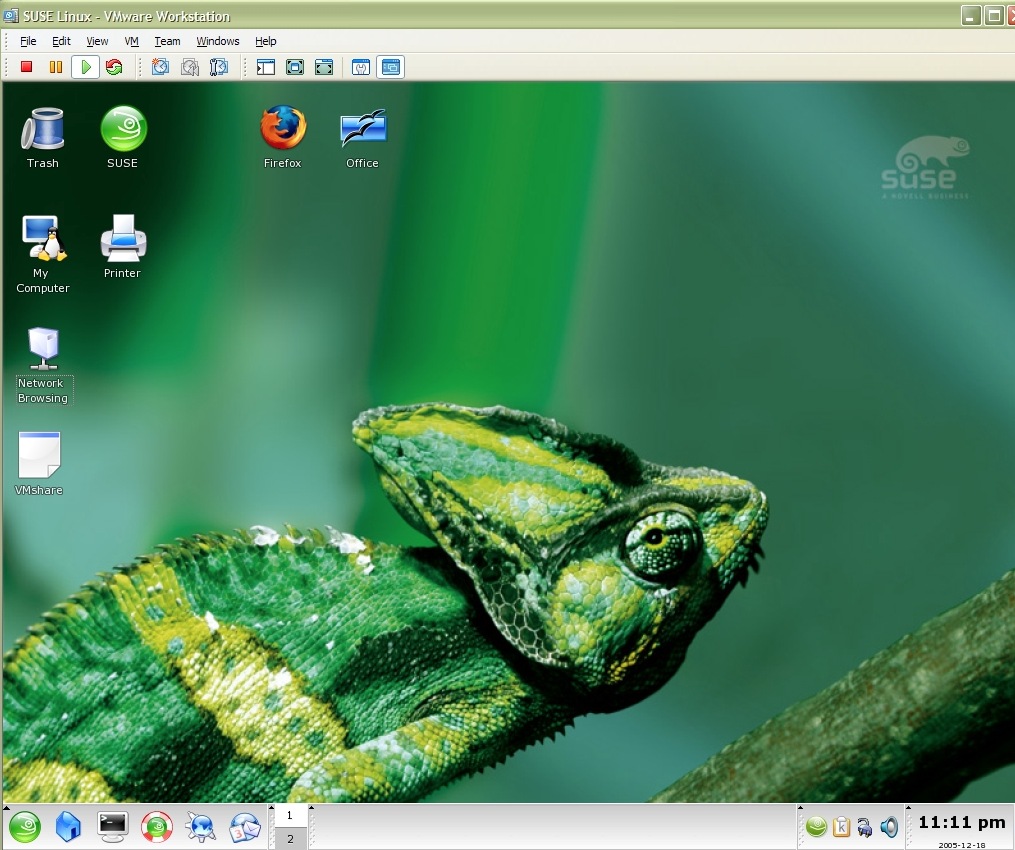Screen dimensions: 1015x850
Task: Open the Team menu
Action: [167, 41]
